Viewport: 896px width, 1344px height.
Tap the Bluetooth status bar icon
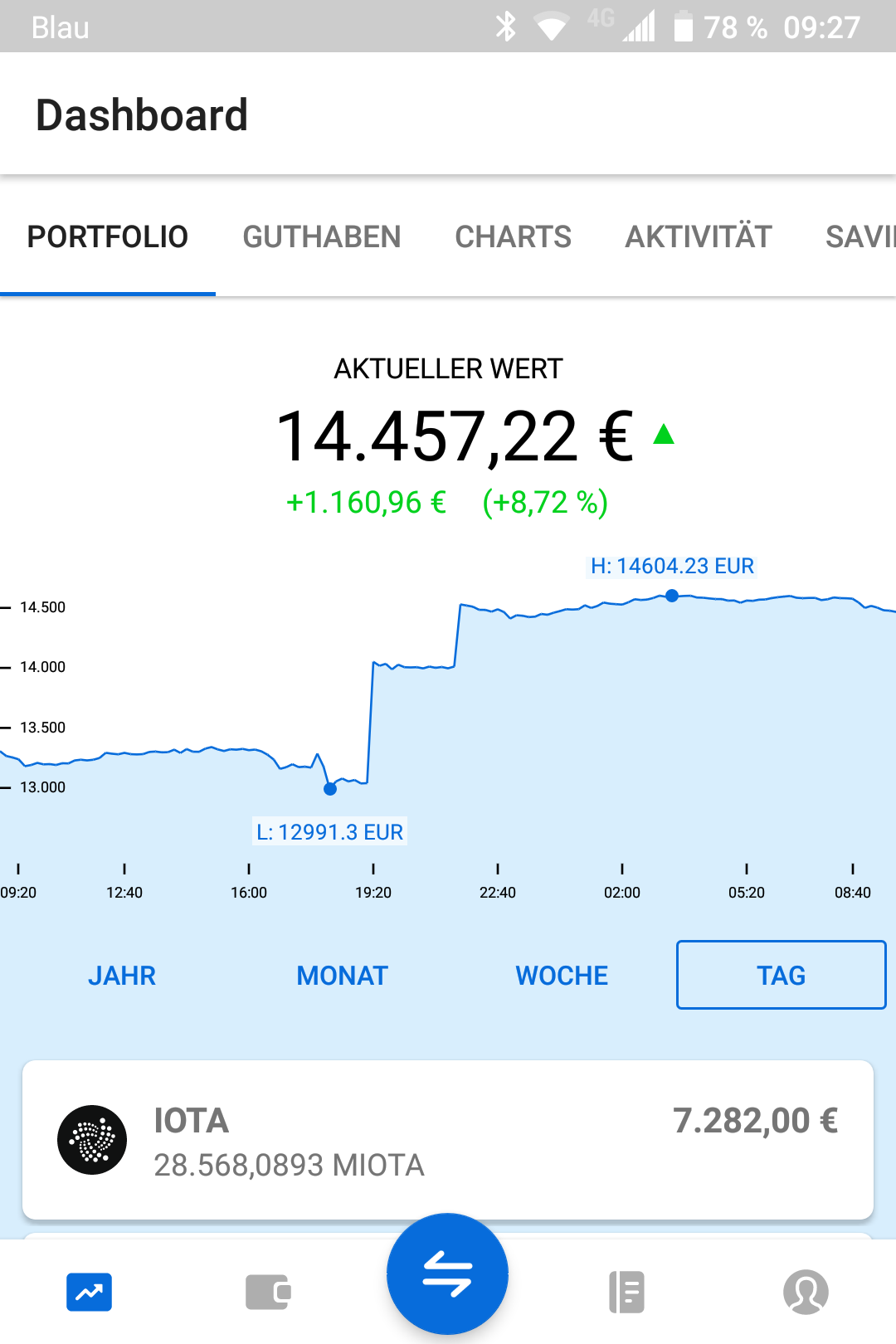[x=505, y=27]
